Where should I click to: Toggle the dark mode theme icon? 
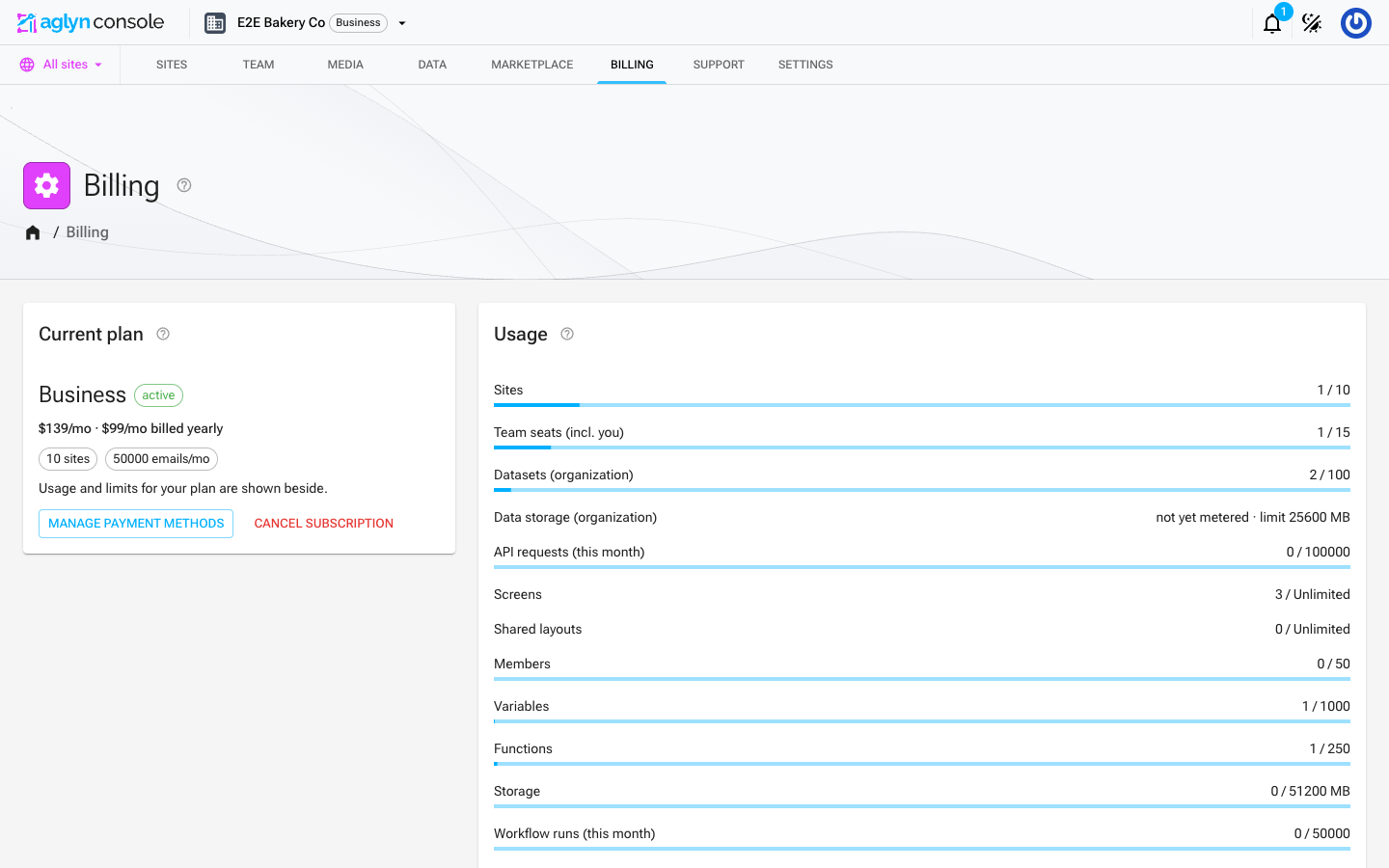click(1312, 23)
